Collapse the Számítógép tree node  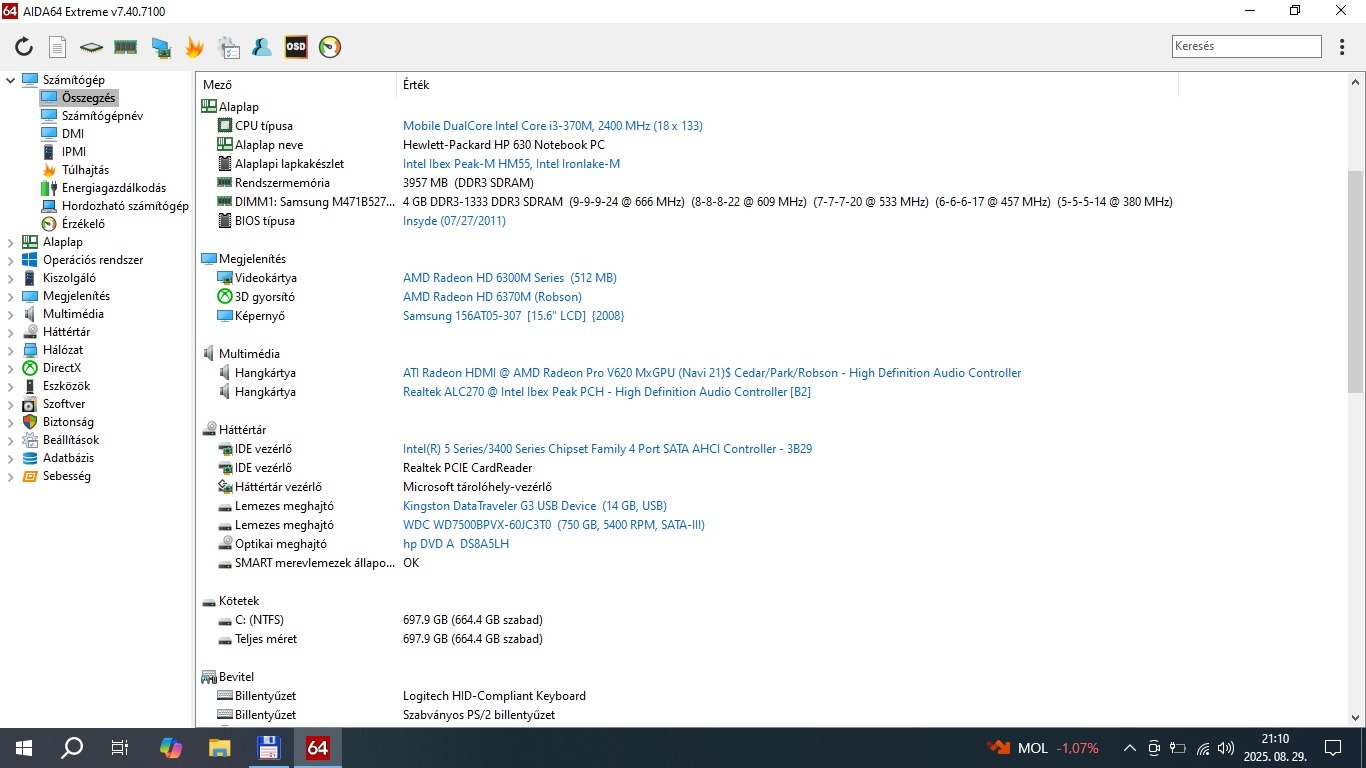tap(11, 80)
